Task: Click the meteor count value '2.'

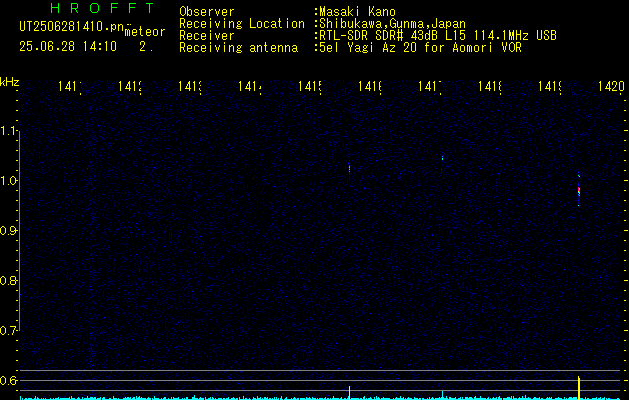Action: [146, 47]
